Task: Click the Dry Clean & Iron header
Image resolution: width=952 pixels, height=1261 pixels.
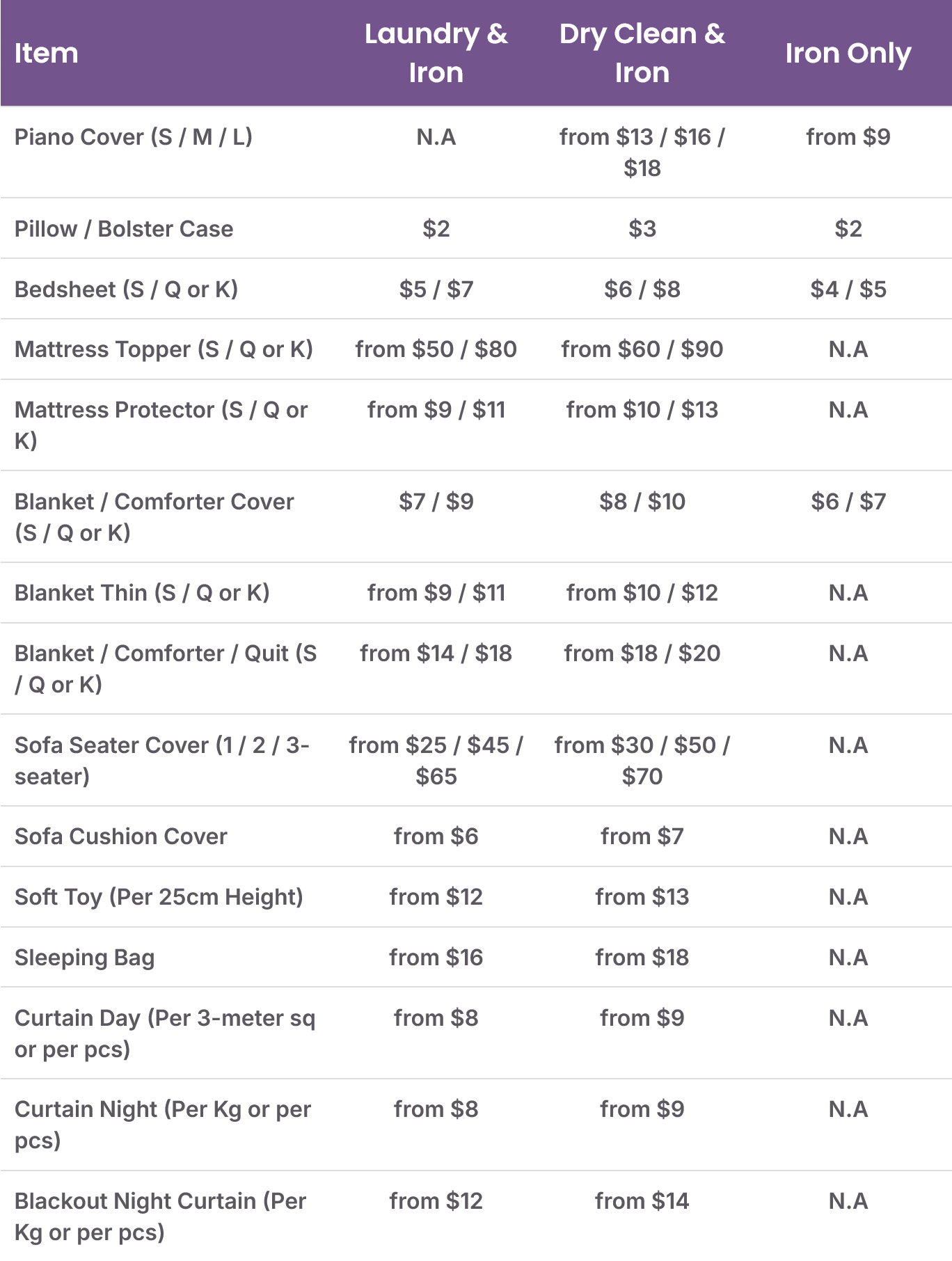Action: tap(642, 53)
